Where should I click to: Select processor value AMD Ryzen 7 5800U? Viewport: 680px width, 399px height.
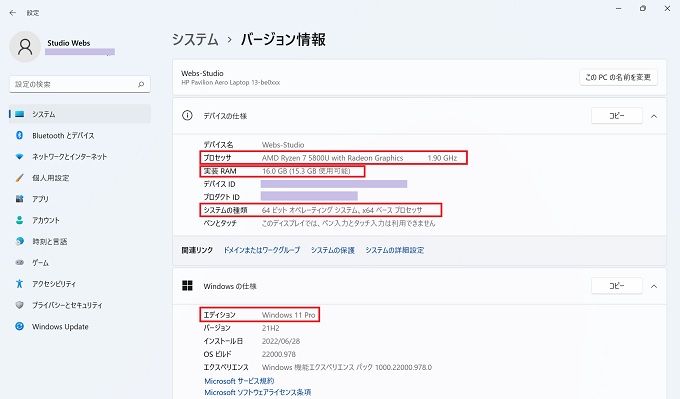[x=332, y=158]
